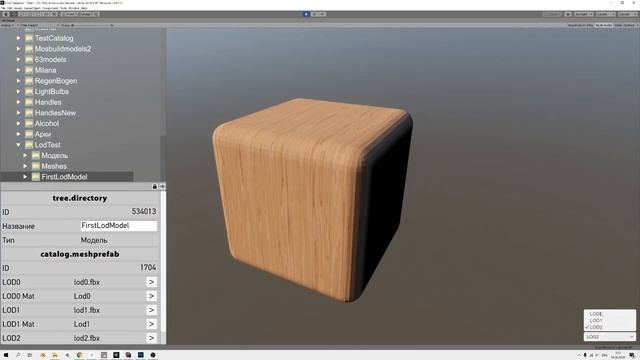Open the cloud services icon
The height and width of the screenshot is (360, 640).
point(568,14)
